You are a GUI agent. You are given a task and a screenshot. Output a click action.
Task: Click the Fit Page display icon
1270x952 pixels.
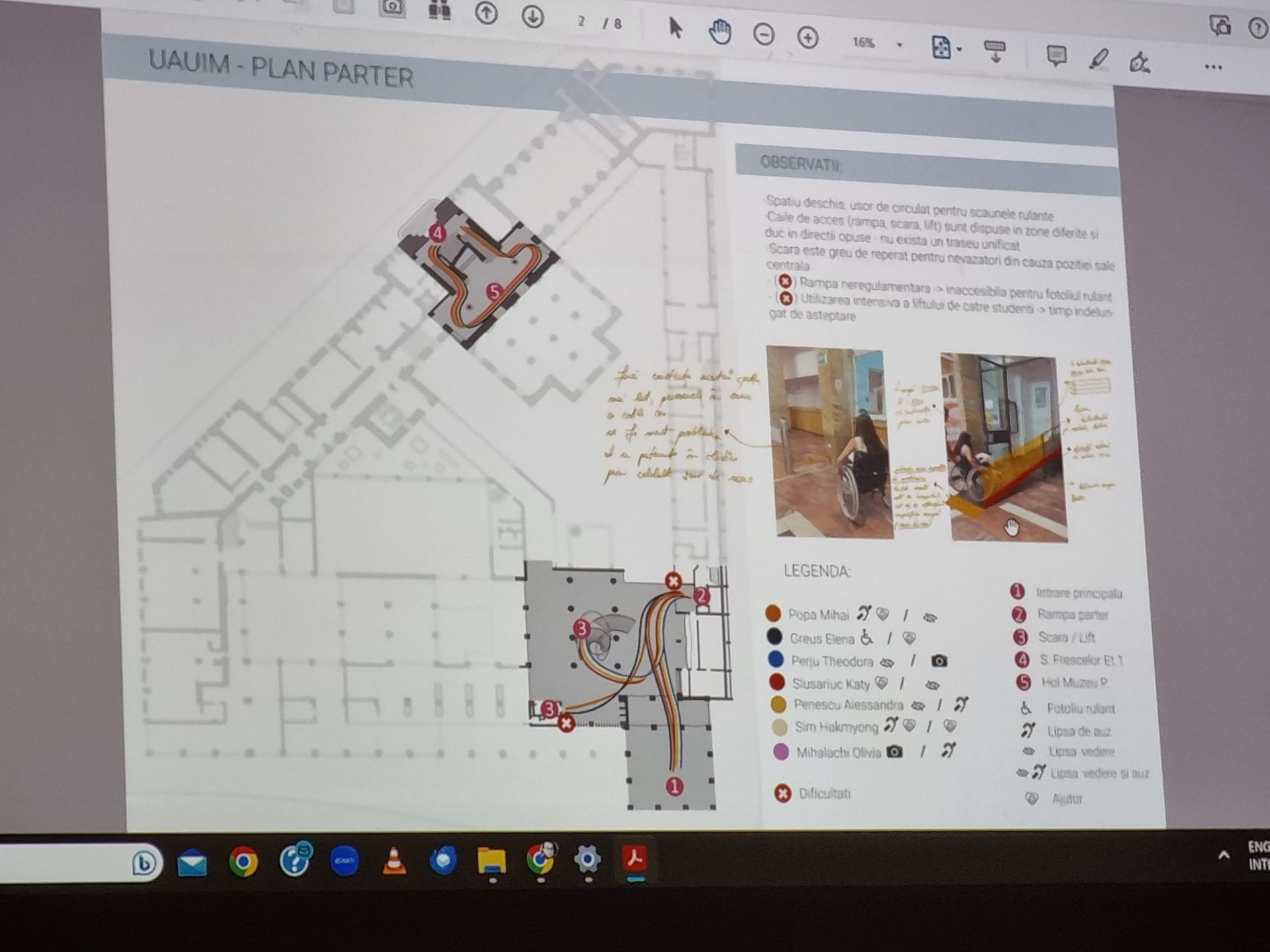point(941,48)
